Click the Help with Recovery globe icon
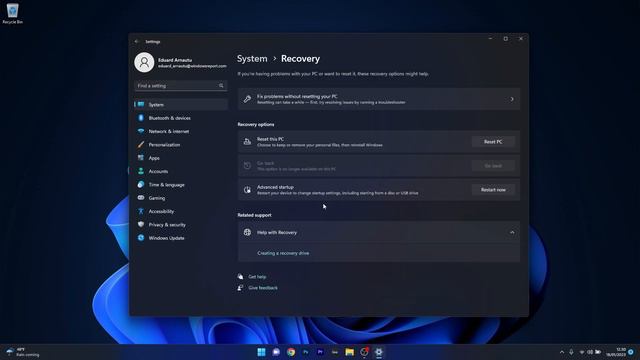Image resolution: width=640 pixels, height=360 pixels. 247,232
